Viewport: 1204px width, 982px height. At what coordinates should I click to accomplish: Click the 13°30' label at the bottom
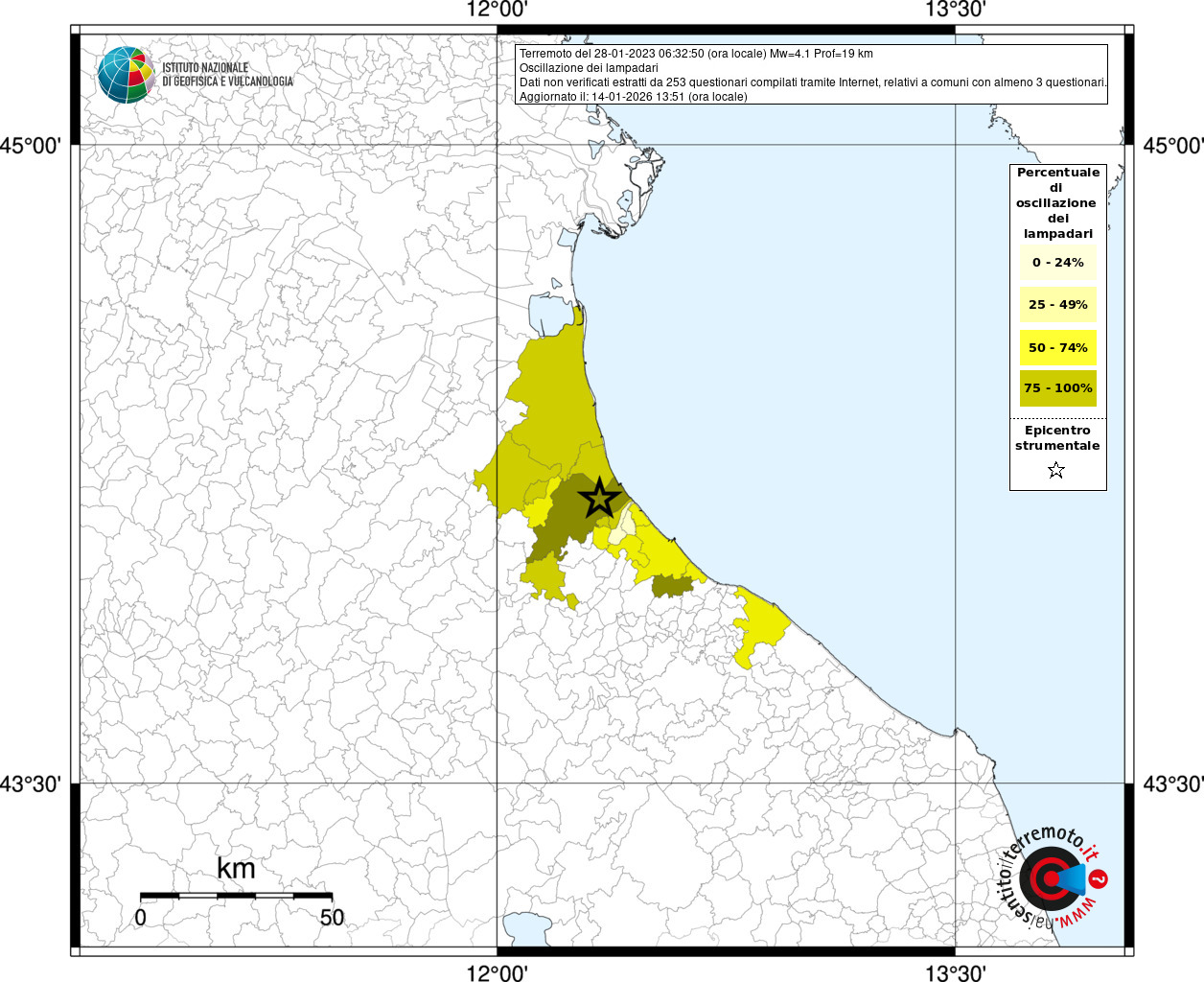(955, 973)
